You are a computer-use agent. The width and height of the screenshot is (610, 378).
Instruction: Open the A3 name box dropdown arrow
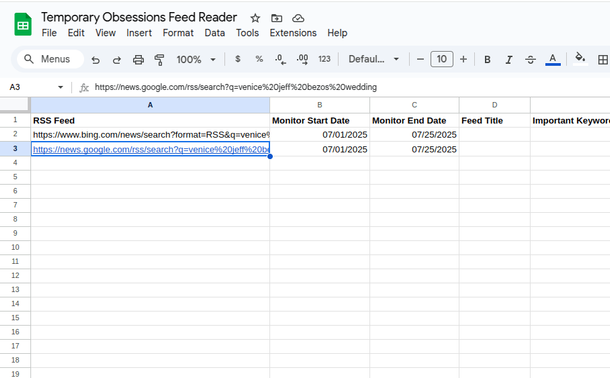[x=60, y=87]
